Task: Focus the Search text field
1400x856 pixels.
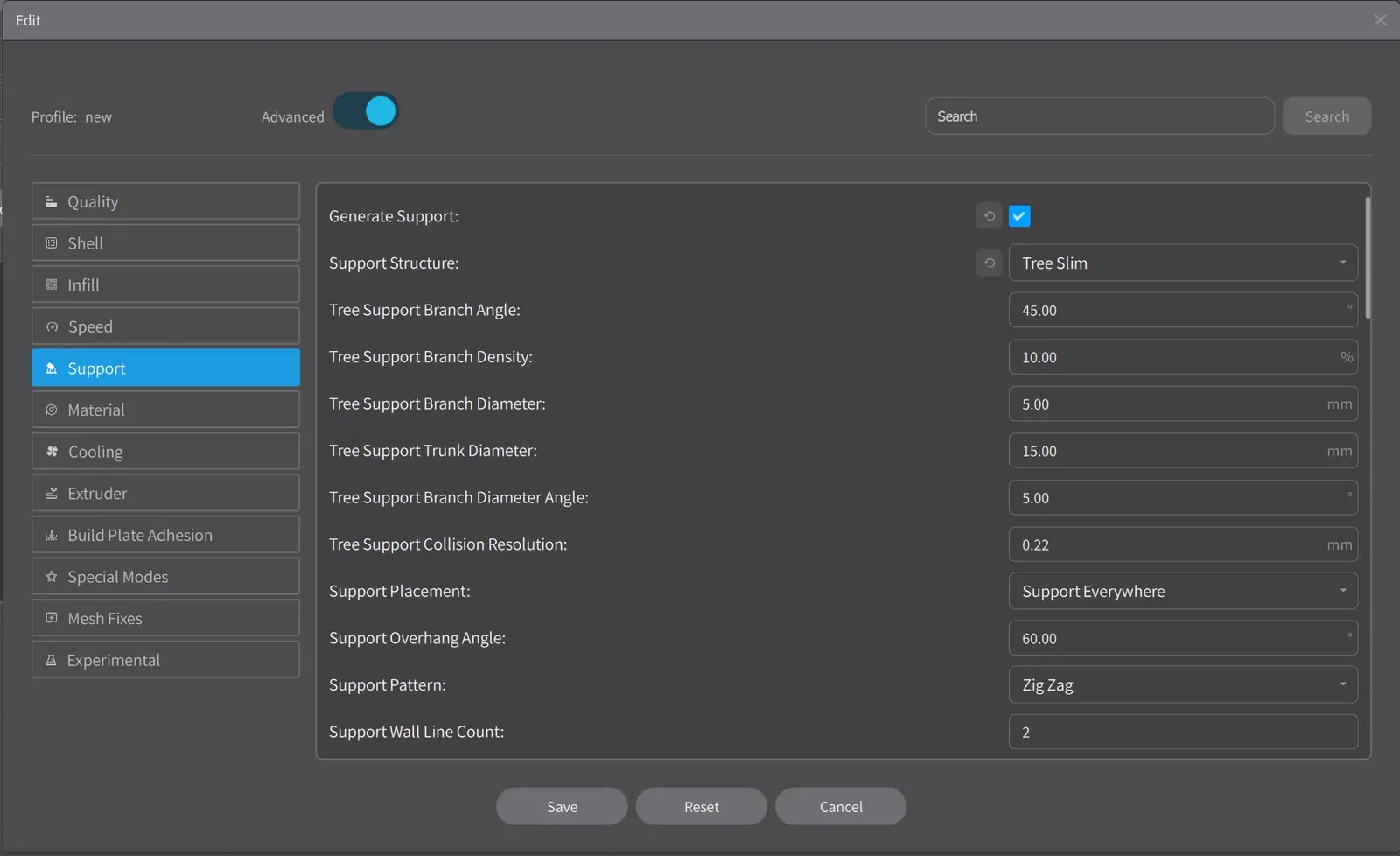Action: (x=1100, y=116)
